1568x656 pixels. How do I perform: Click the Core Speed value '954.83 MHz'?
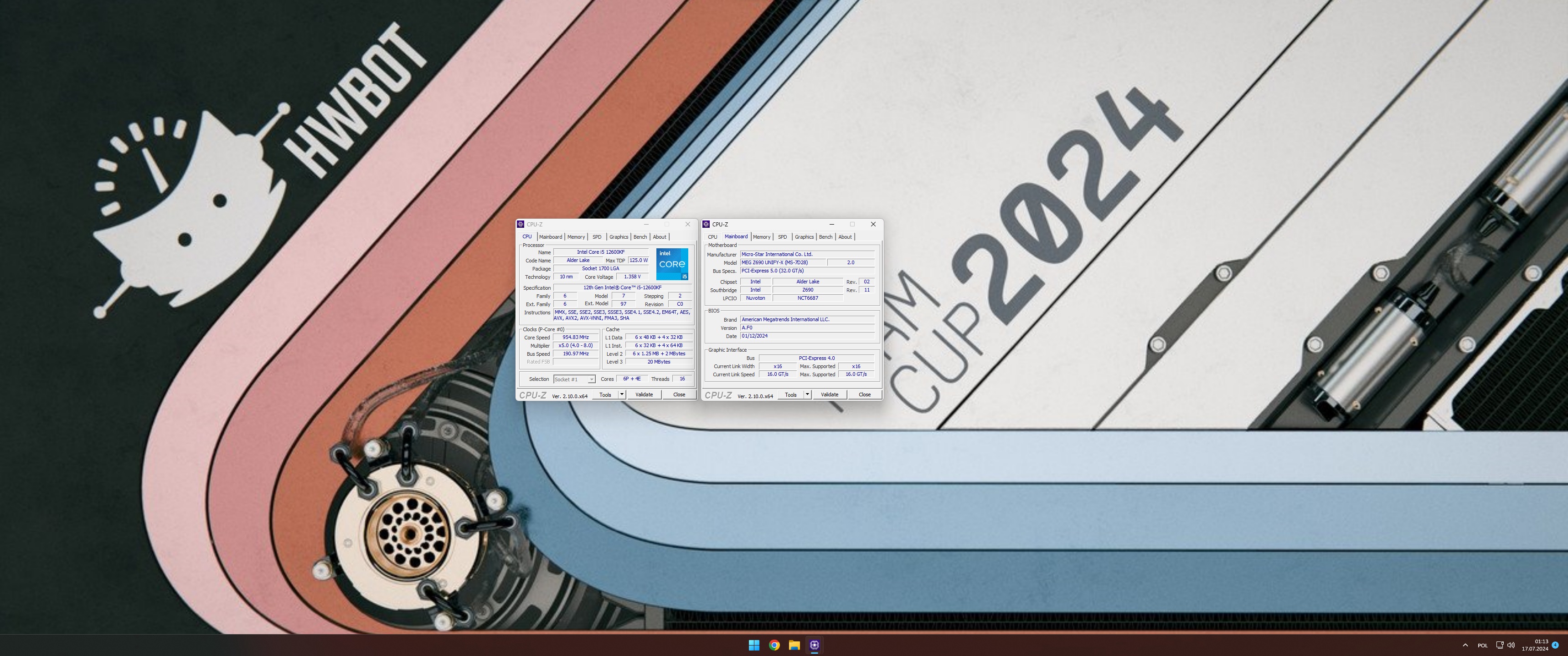click(576, 337)
